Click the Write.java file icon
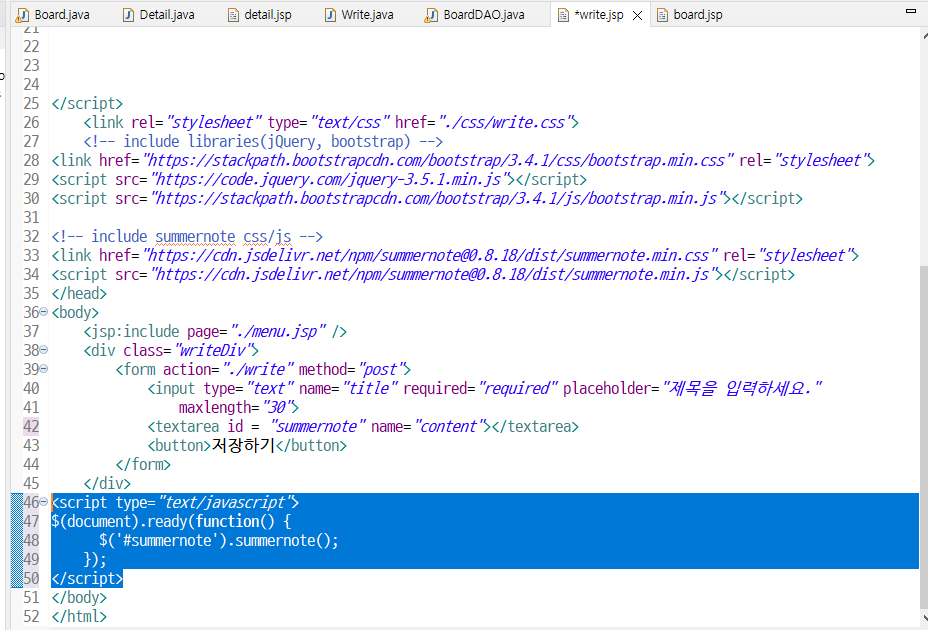 pos(330,15)
